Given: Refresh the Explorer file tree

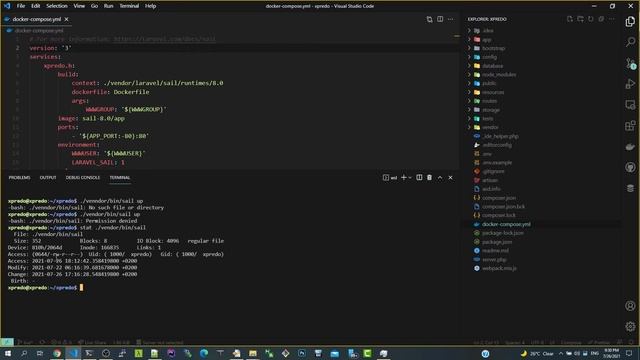Looking at the screenshot, I should click(591, 19).
